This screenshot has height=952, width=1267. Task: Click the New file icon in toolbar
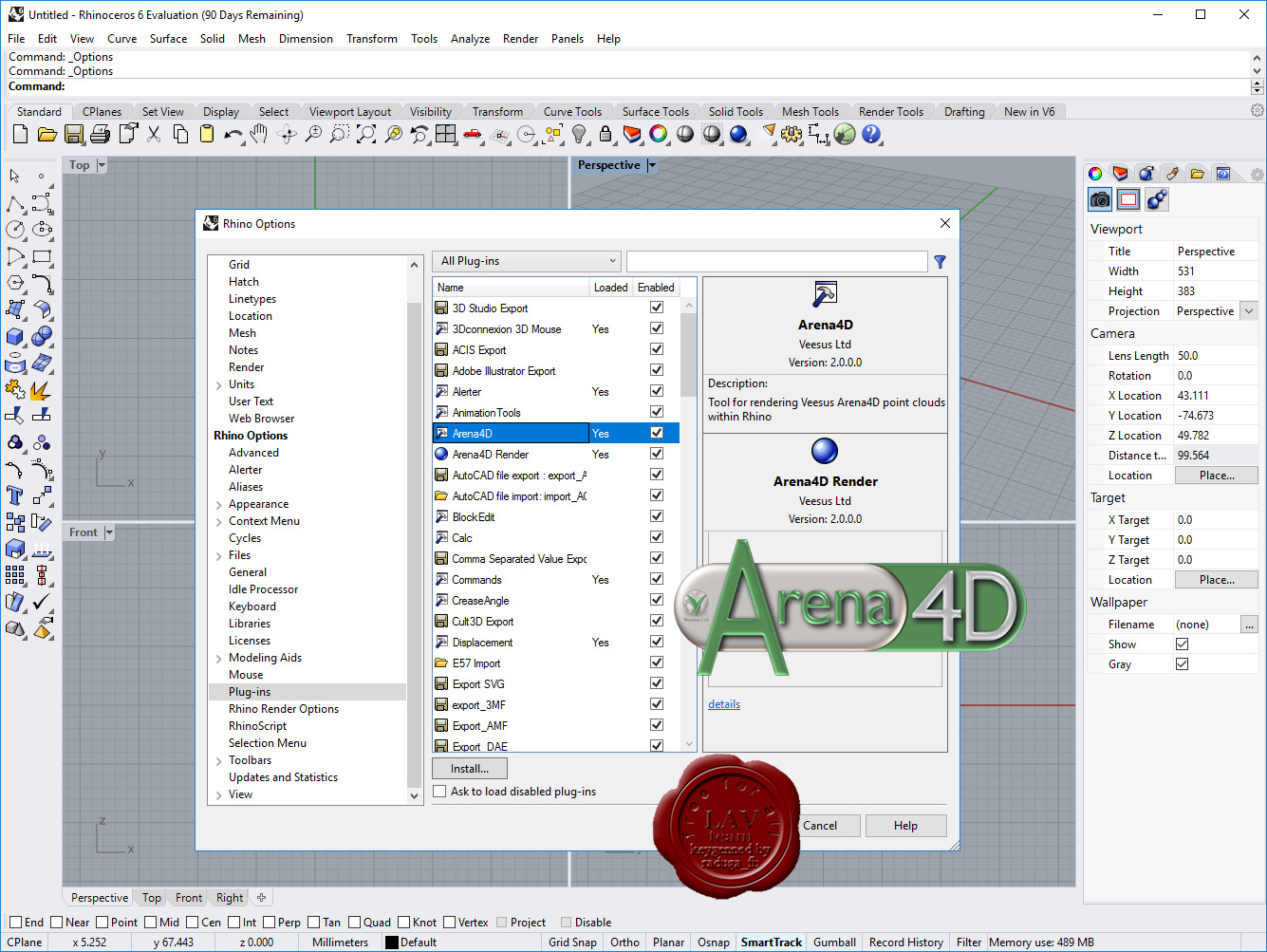point(20,135)
